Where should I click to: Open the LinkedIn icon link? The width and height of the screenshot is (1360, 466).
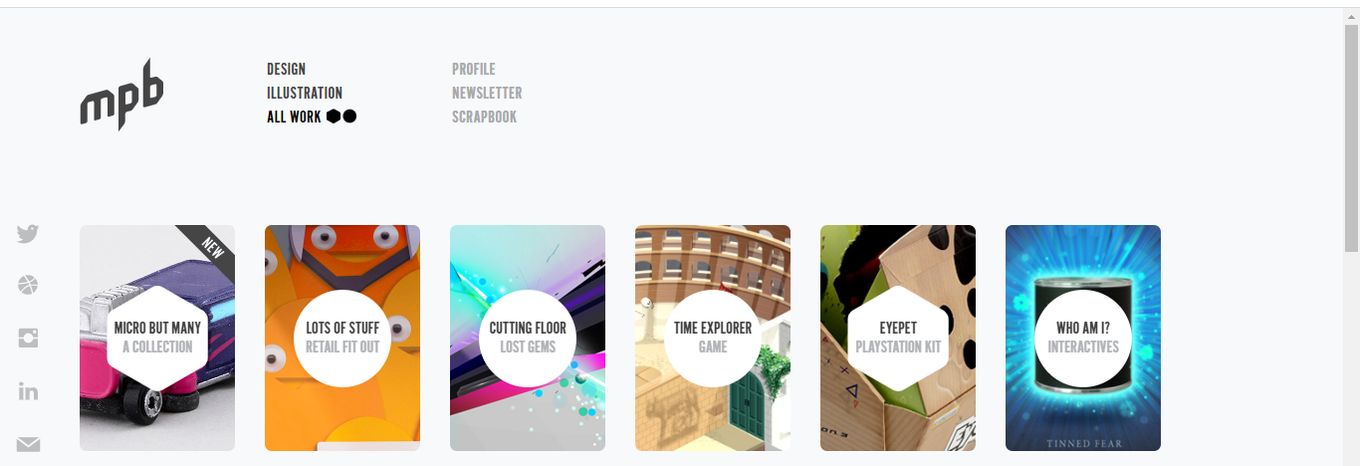click(x=28, y=391)
